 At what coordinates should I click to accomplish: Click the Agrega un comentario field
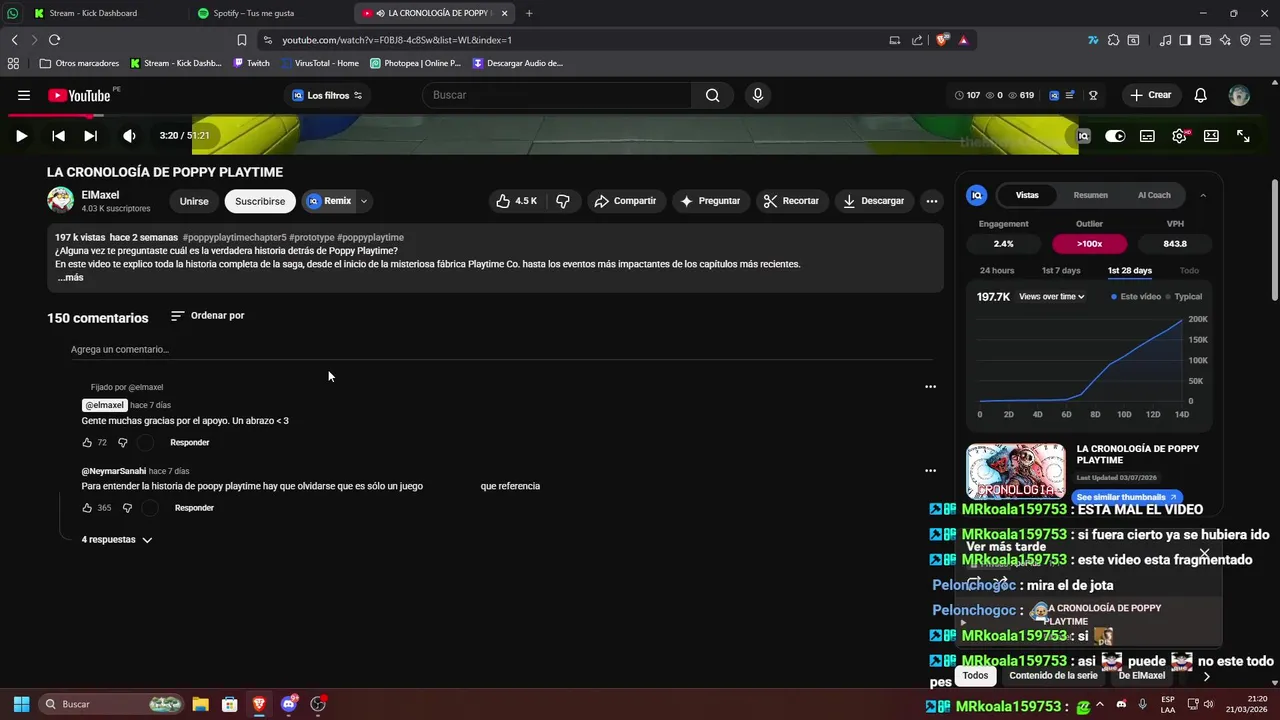(501, 349)
